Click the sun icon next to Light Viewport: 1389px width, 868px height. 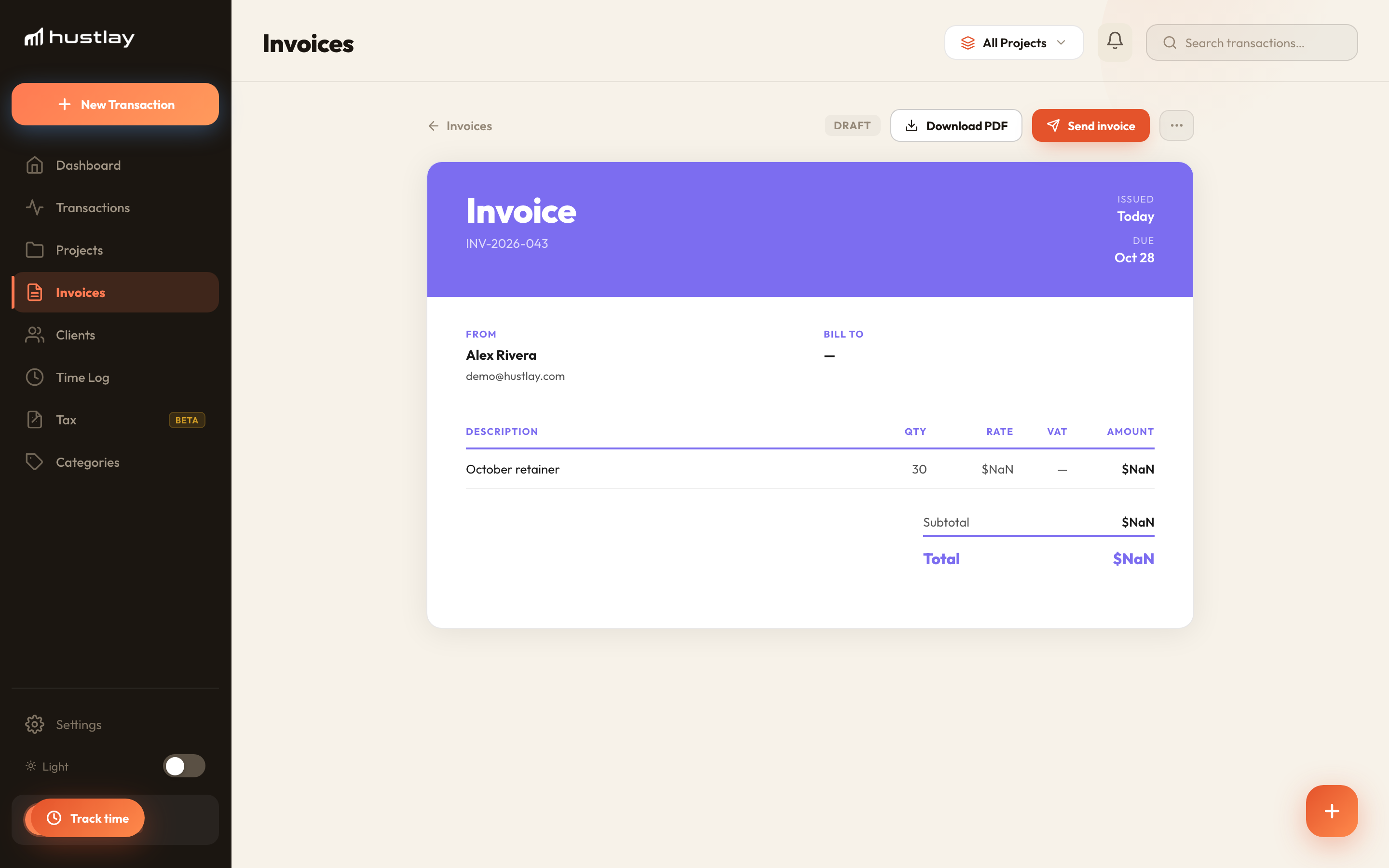tap(31, 766)
